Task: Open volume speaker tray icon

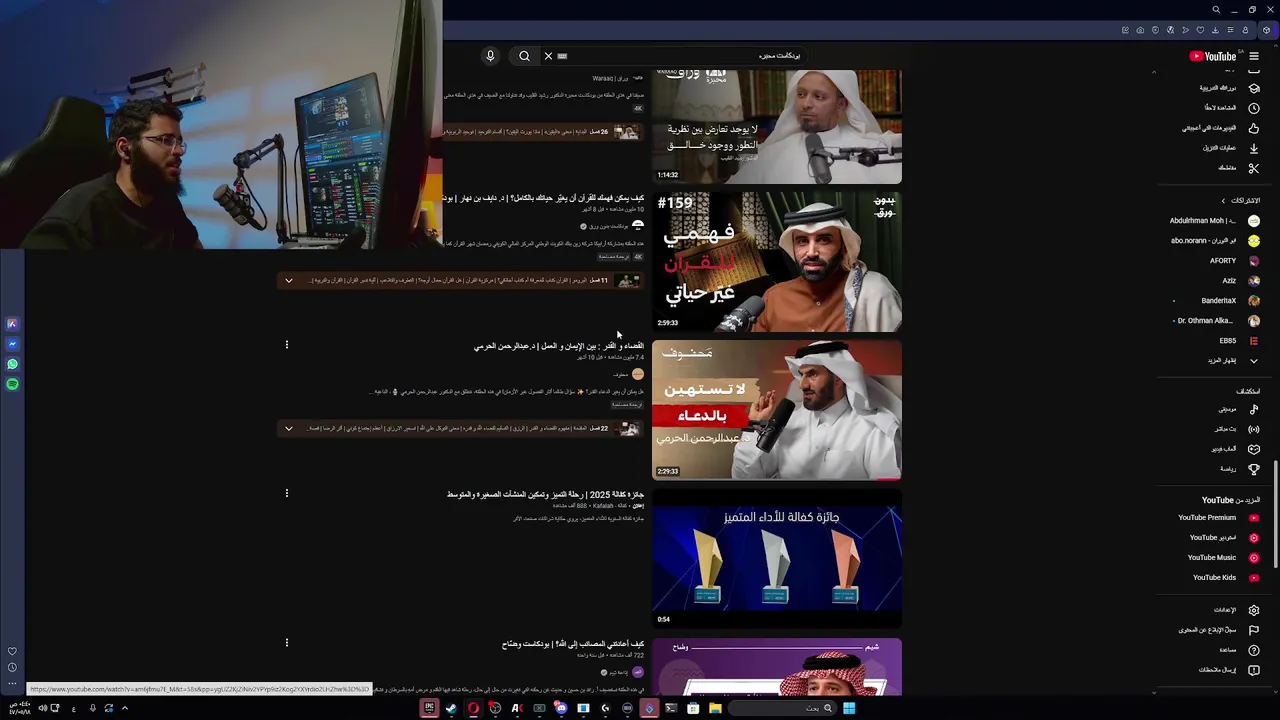Action: tap(42, 708)
